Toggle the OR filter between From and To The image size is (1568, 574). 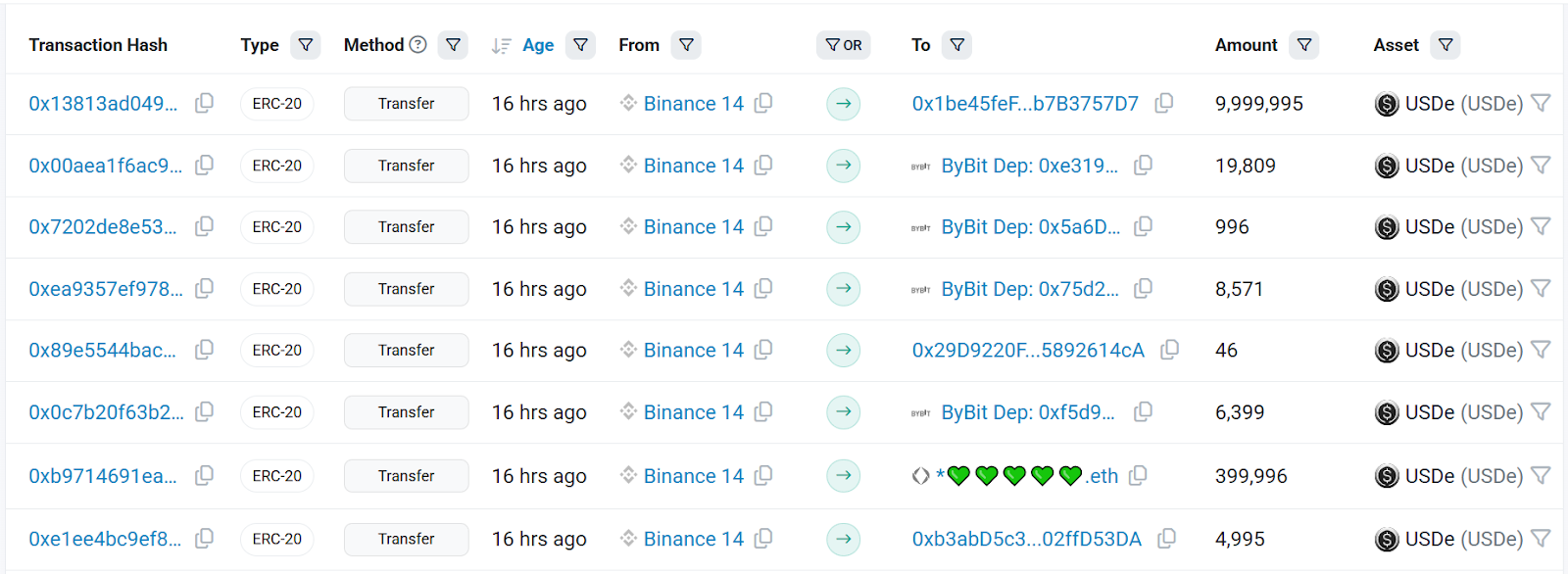pyautogui.click(x=843, y=45)
